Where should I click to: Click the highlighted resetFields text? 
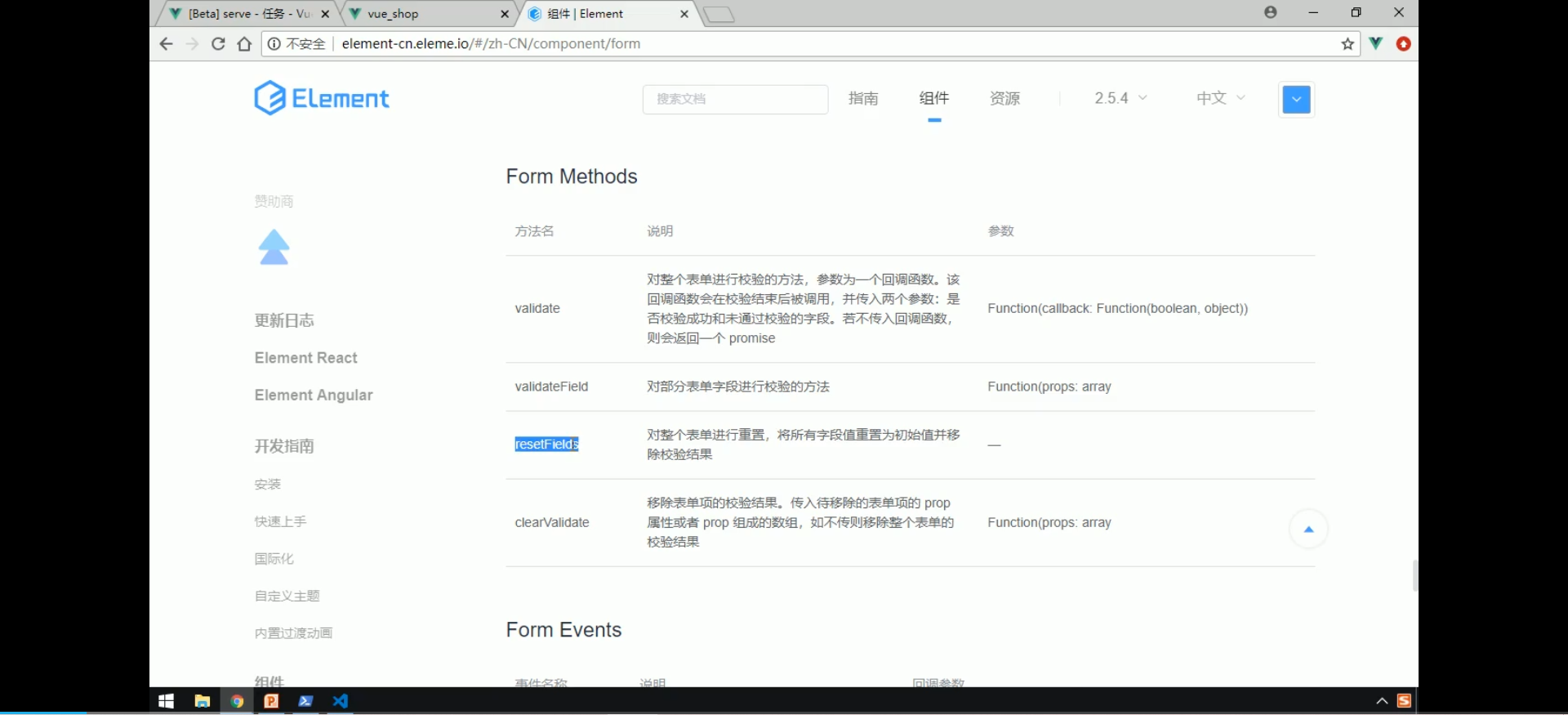(546, 445)
